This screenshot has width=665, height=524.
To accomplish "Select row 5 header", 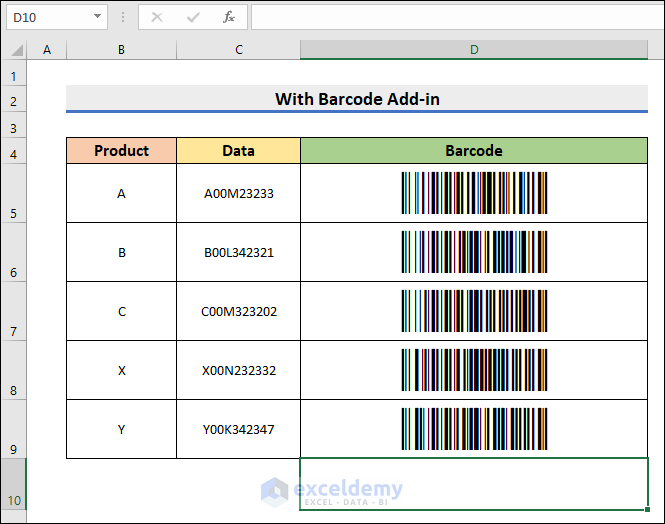I will [14, 193].
